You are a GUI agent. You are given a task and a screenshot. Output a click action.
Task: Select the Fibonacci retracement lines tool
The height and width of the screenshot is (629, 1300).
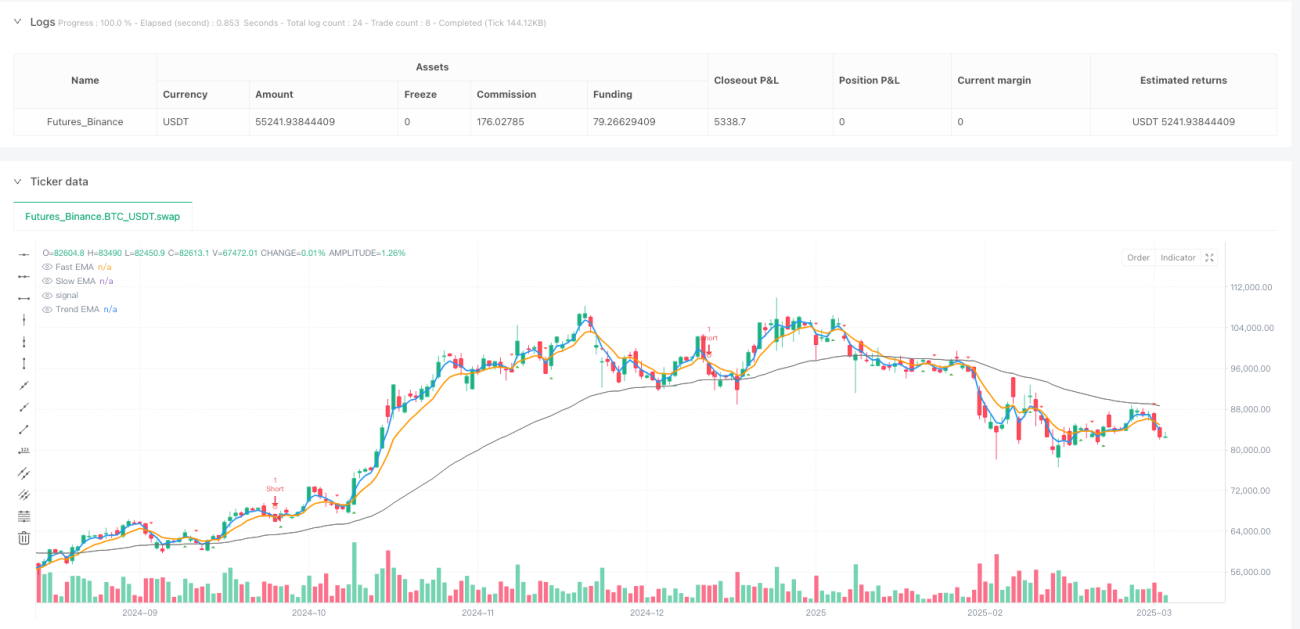24,516
